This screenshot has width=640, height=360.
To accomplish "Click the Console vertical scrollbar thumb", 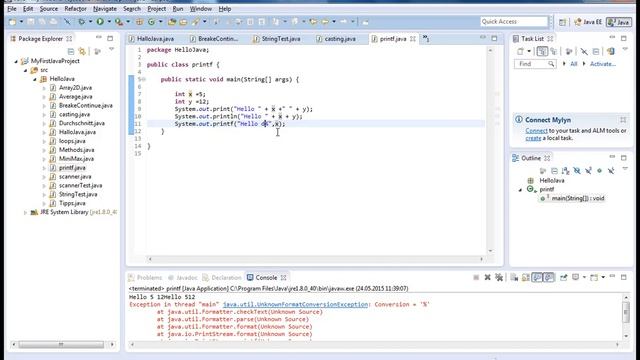I will tap(626, 313).
